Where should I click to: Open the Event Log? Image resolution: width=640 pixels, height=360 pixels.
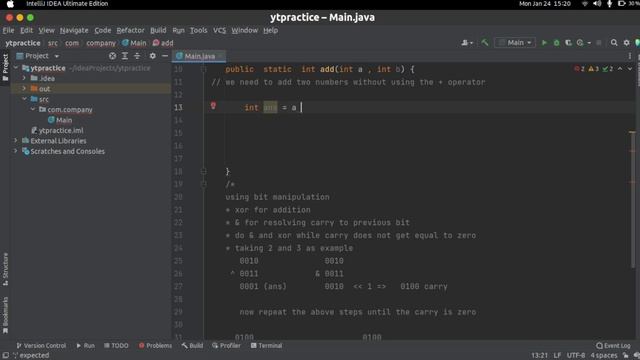(613, 345)
